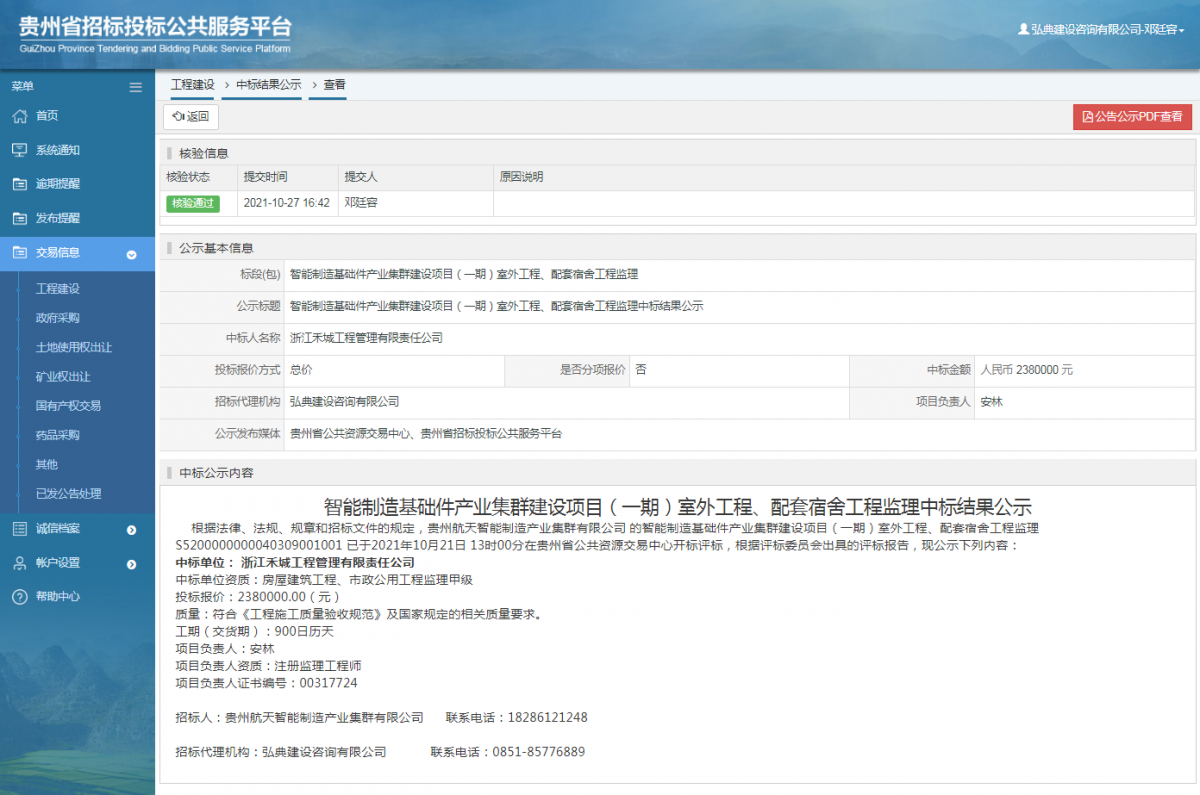Expand the 帐户设置 arrow

coord(131,563)
